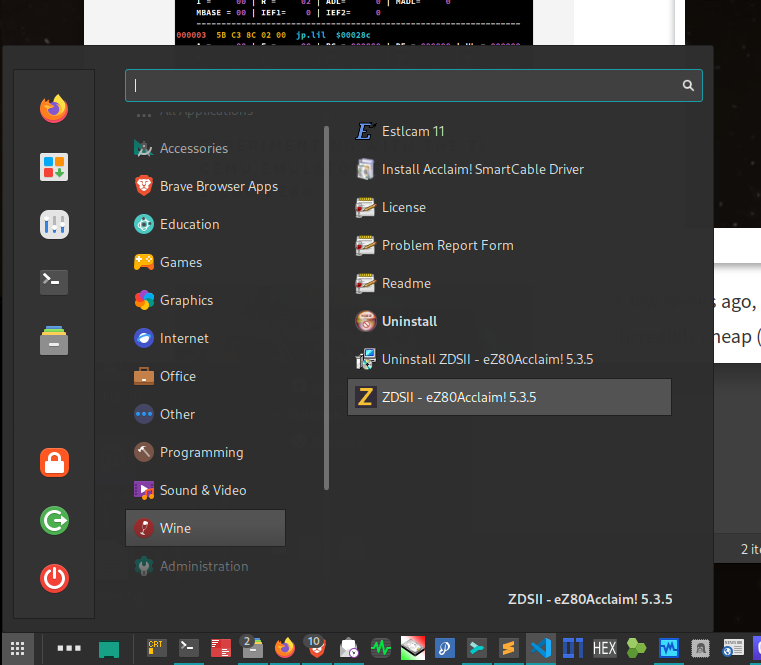Open the news reader icon in taskbar
The height and width of the screenshot is (665, 761).
(733, 648)
